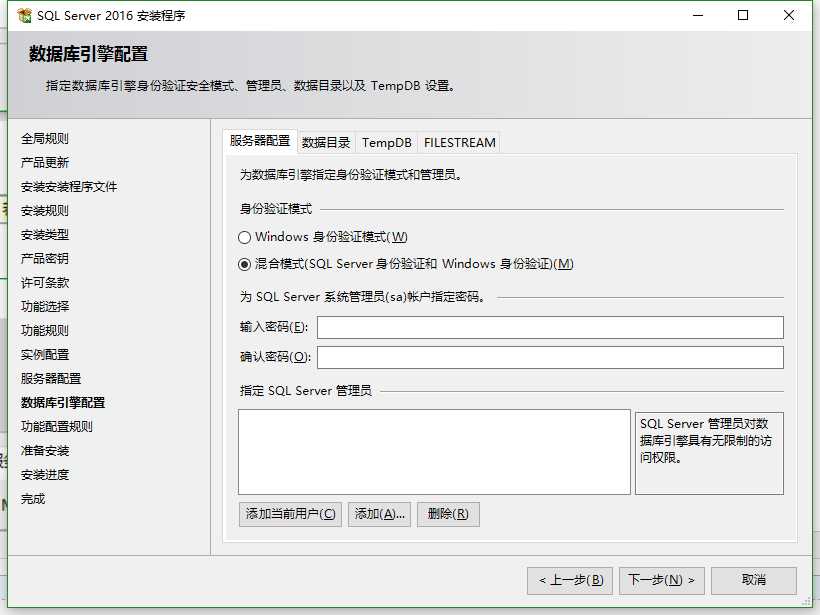The height and width of the screenshot is (615, 820).
Task: Click 完成 step in the sidebar
Action: click(x=33, y=499)
